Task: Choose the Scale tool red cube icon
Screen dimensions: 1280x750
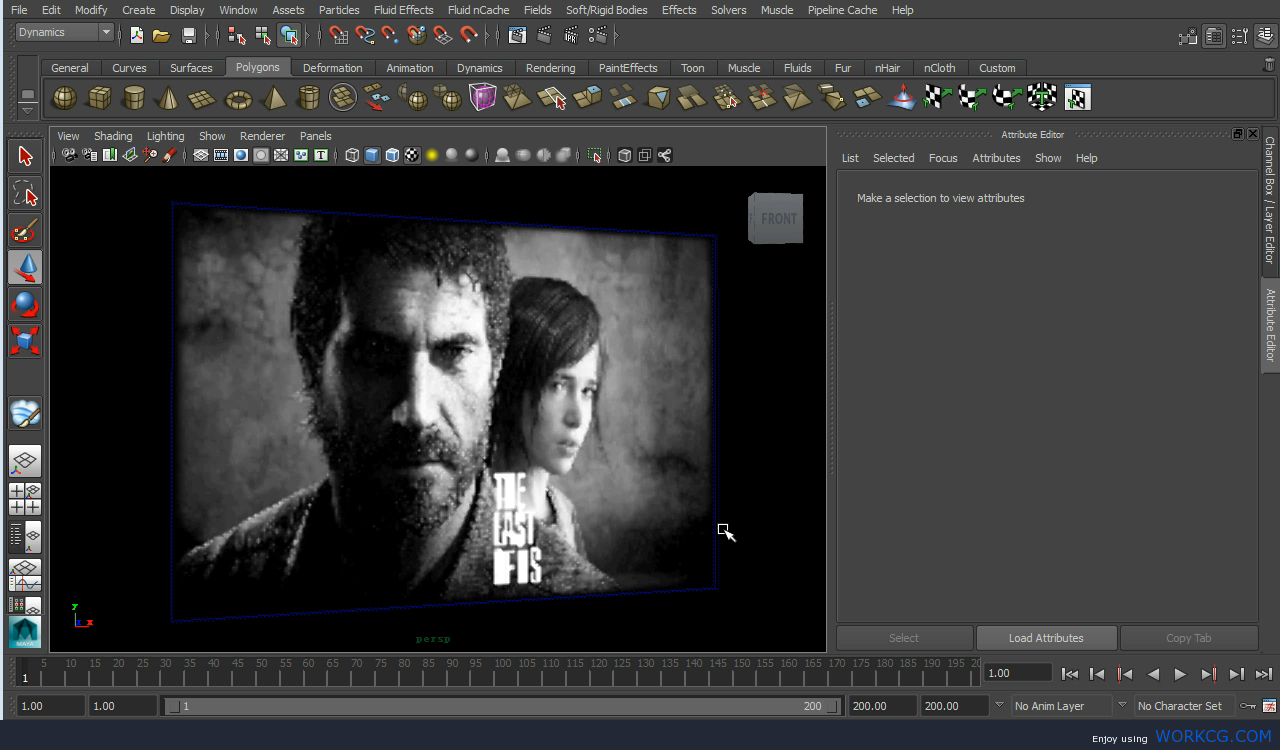Action: [x=25, y=341]
